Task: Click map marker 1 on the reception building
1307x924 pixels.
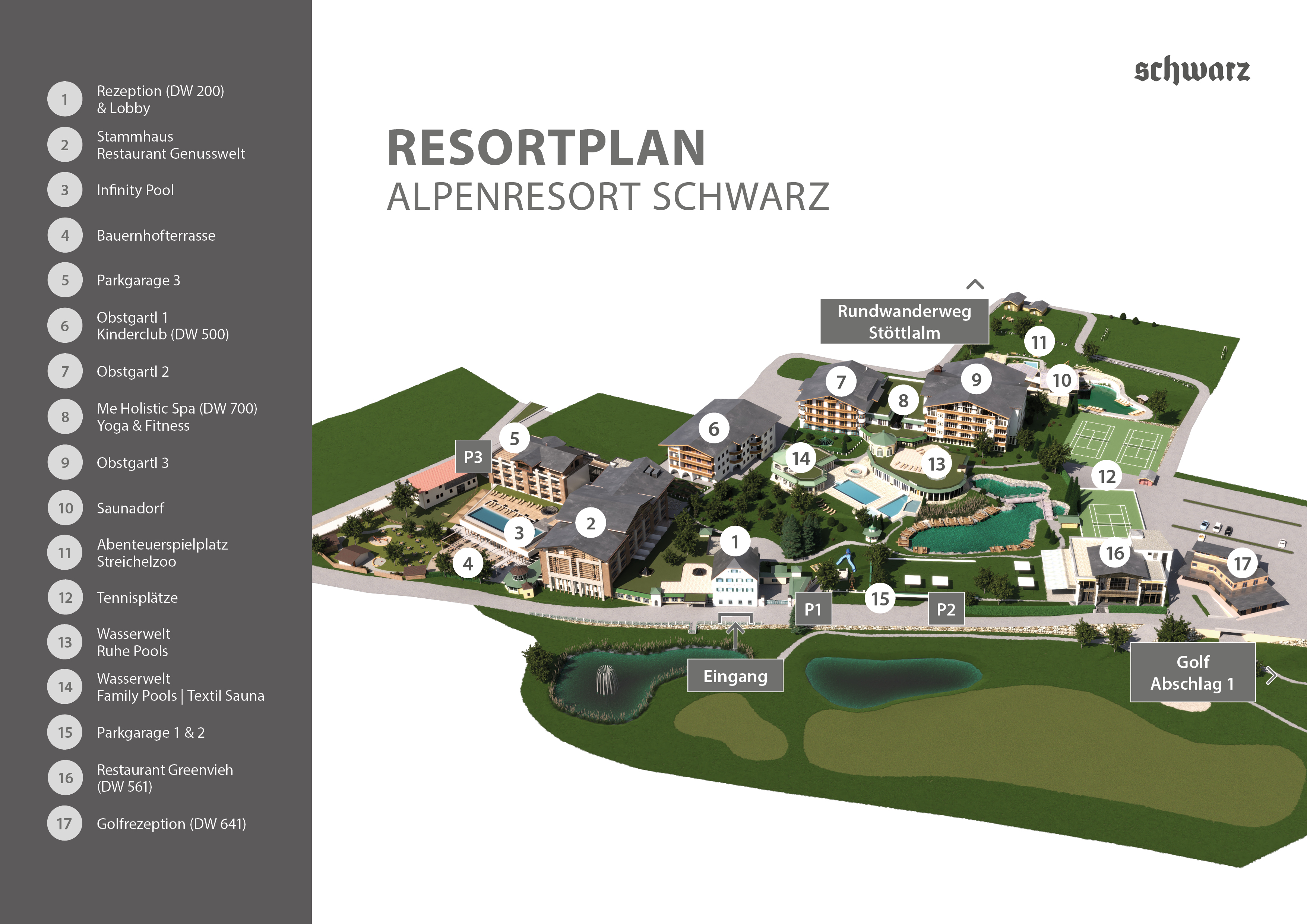Action: pyautogui.click(x=735, y=541)
